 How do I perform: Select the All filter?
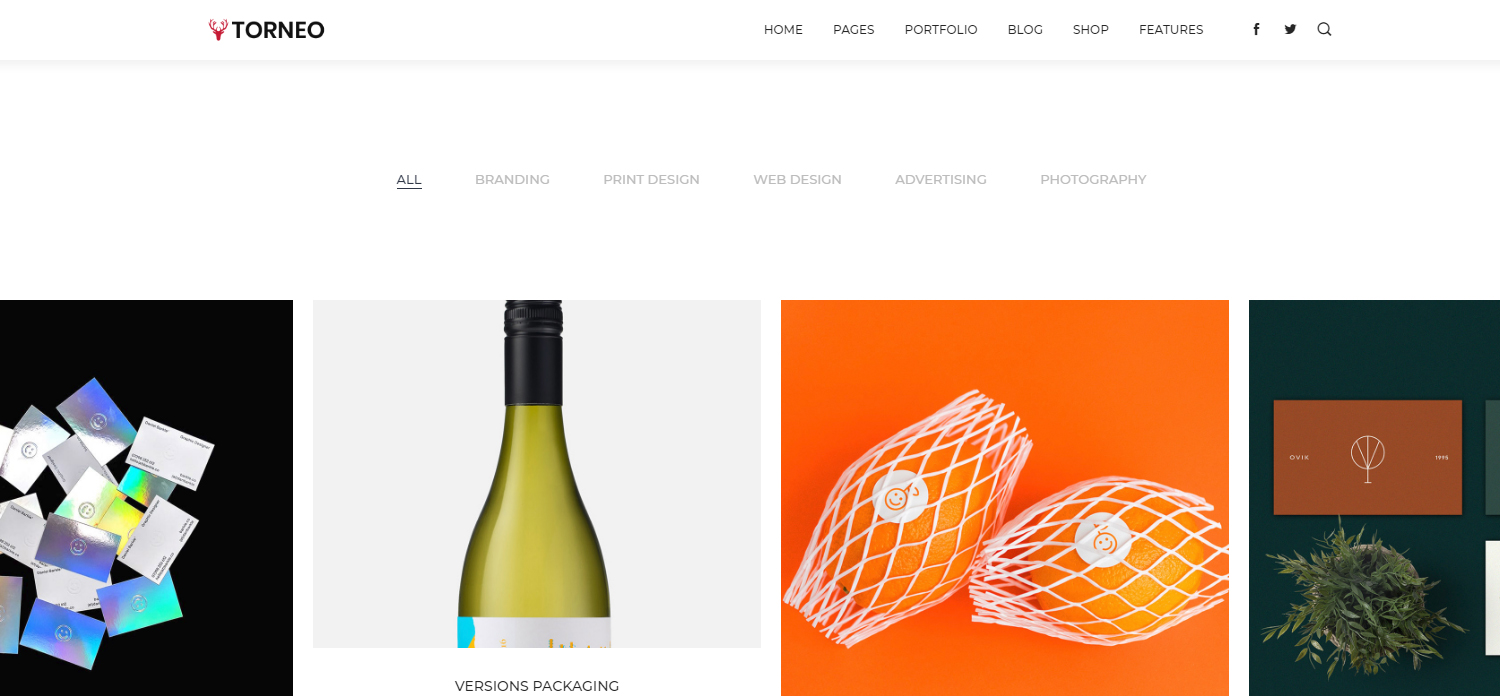coord(409,180)
